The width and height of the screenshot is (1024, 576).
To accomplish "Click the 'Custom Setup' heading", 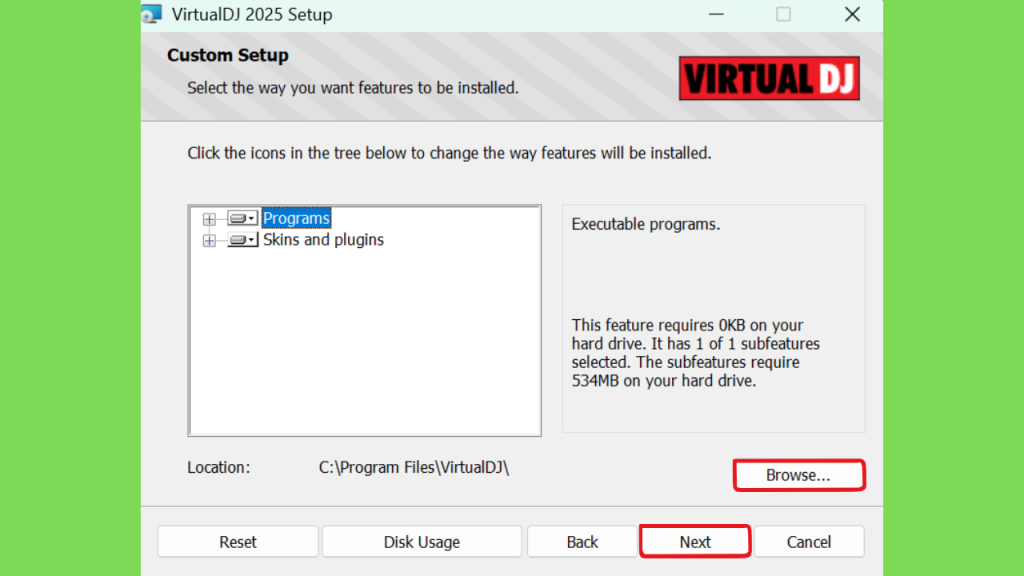I will click(x=227, y=55).
